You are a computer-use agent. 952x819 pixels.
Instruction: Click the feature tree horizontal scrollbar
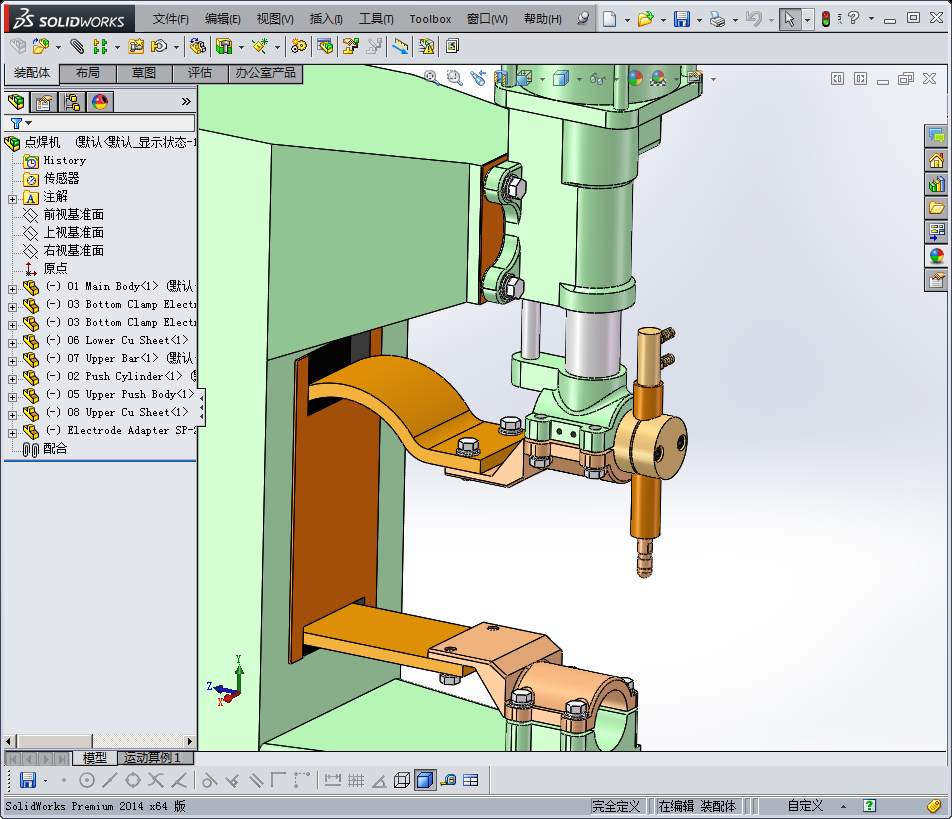[100, 741]
